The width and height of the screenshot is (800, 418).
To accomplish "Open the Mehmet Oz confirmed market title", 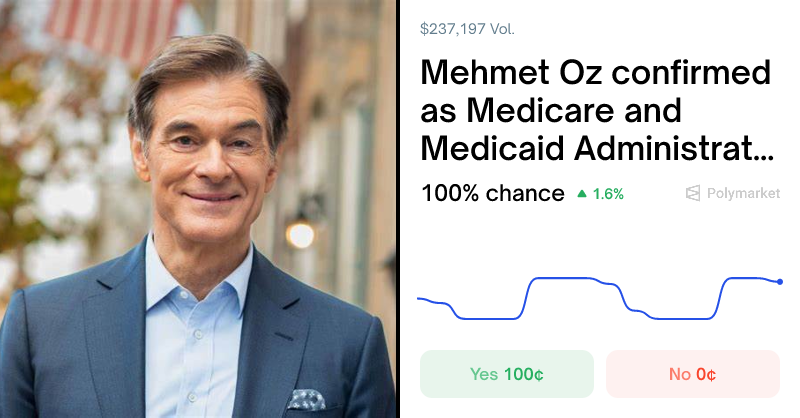I will coord(596,110).
